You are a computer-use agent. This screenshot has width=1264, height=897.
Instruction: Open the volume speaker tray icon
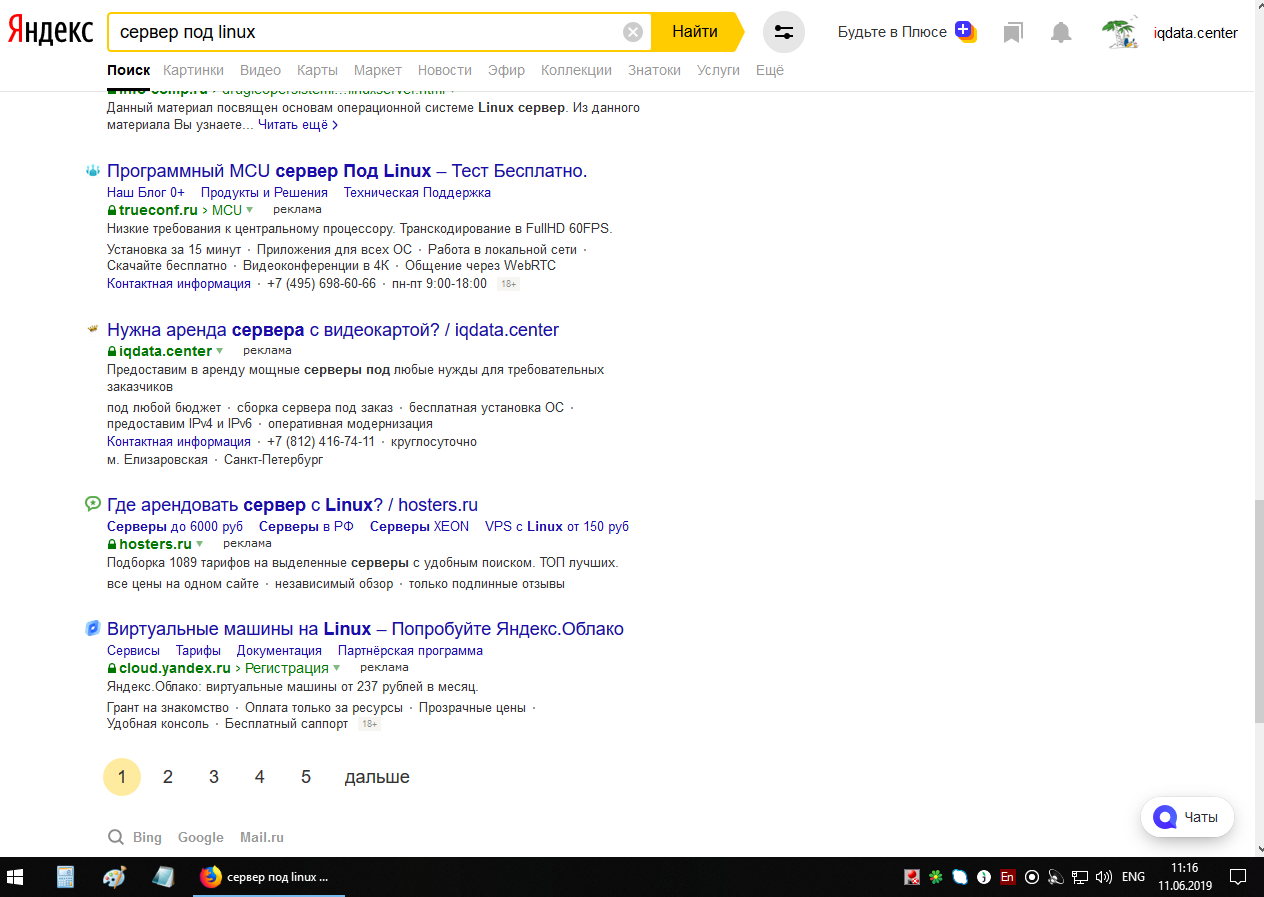tap(1104, 877)
